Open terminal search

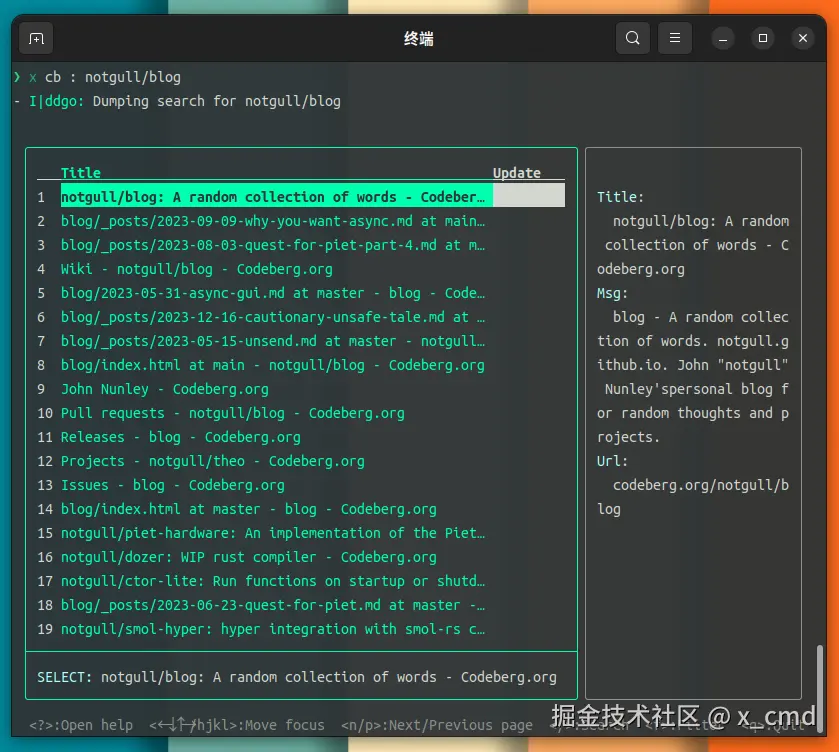632,38
